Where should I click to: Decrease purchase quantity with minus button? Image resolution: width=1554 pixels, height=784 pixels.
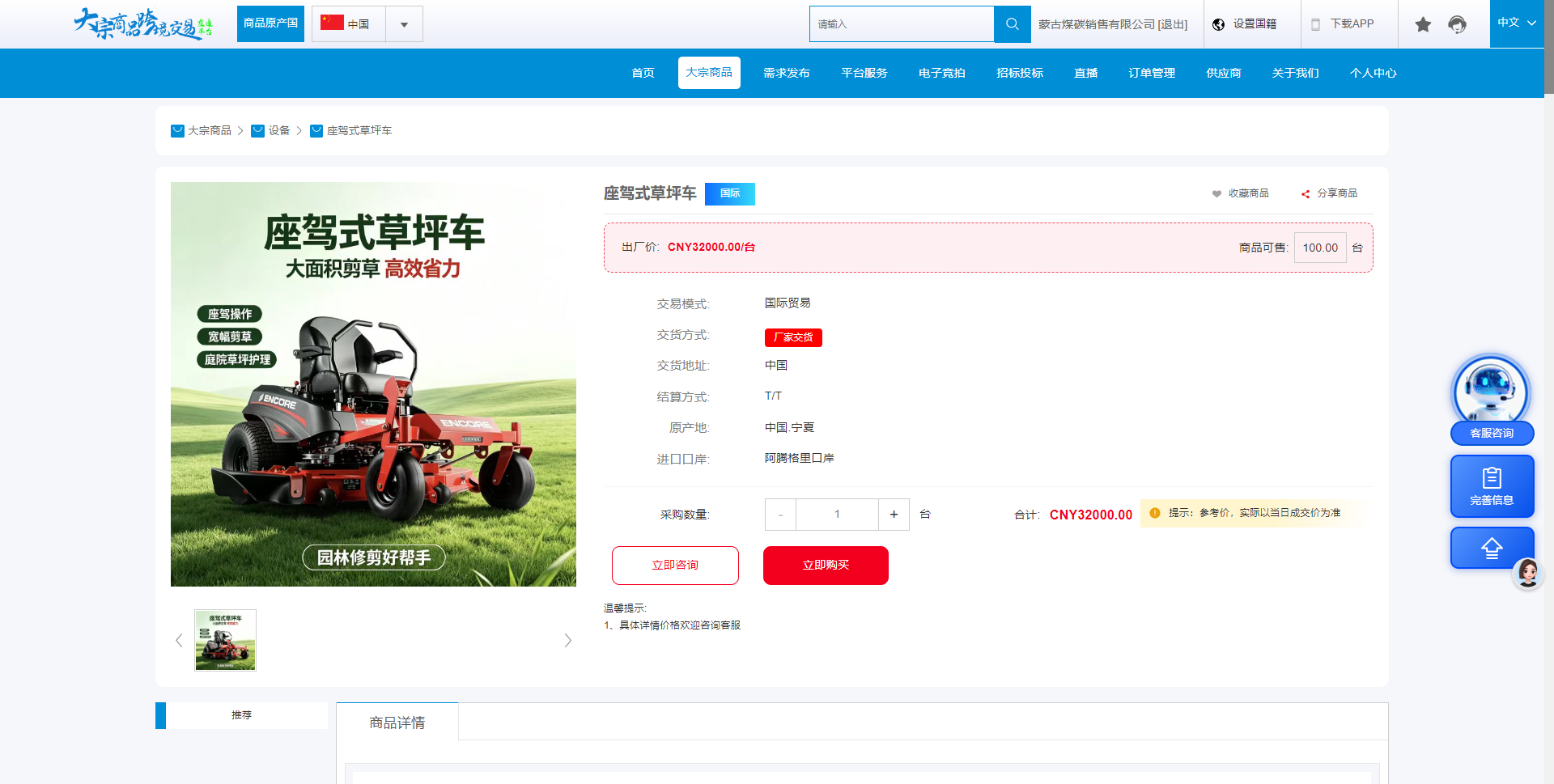click(x=780, y=515)
